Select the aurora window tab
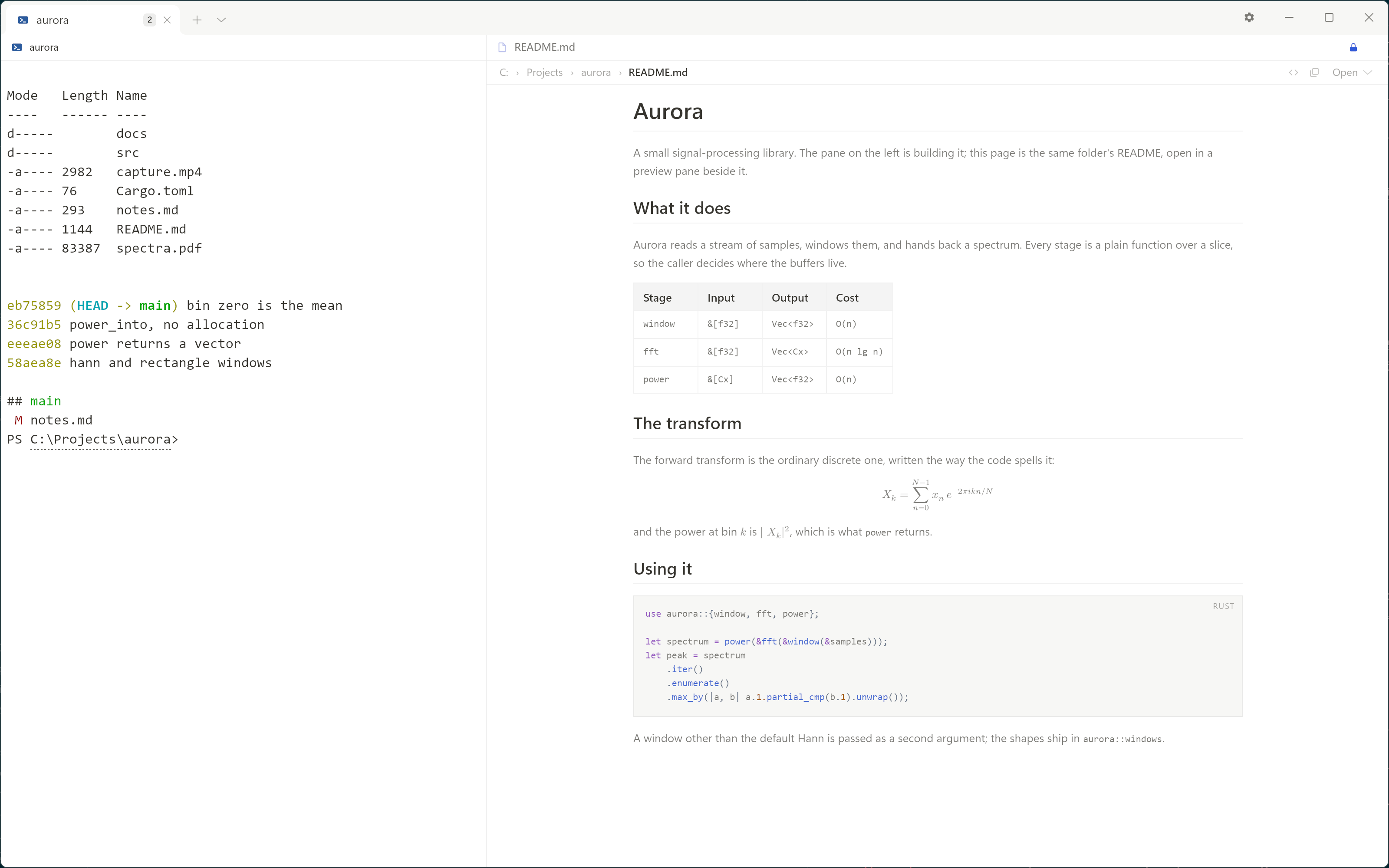The image size is (1389, 868). 93,20
